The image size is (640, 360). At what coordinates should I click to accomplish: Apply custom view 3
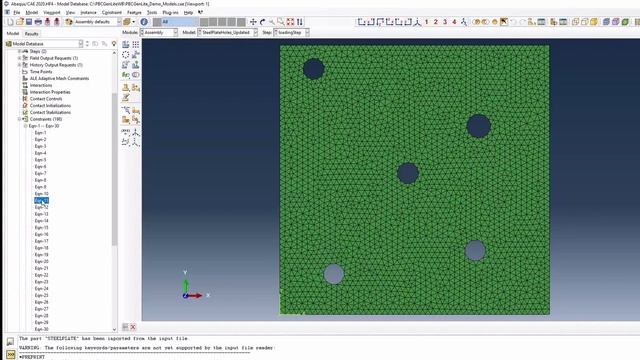coord(445,22)
